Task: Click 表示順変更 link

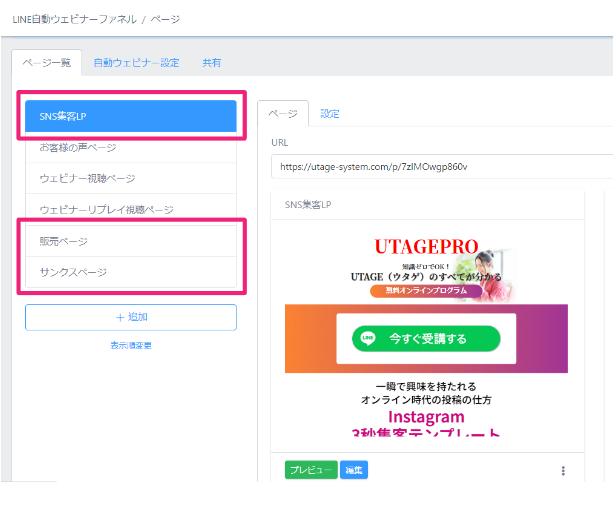Action: click(x=131, y=345)
